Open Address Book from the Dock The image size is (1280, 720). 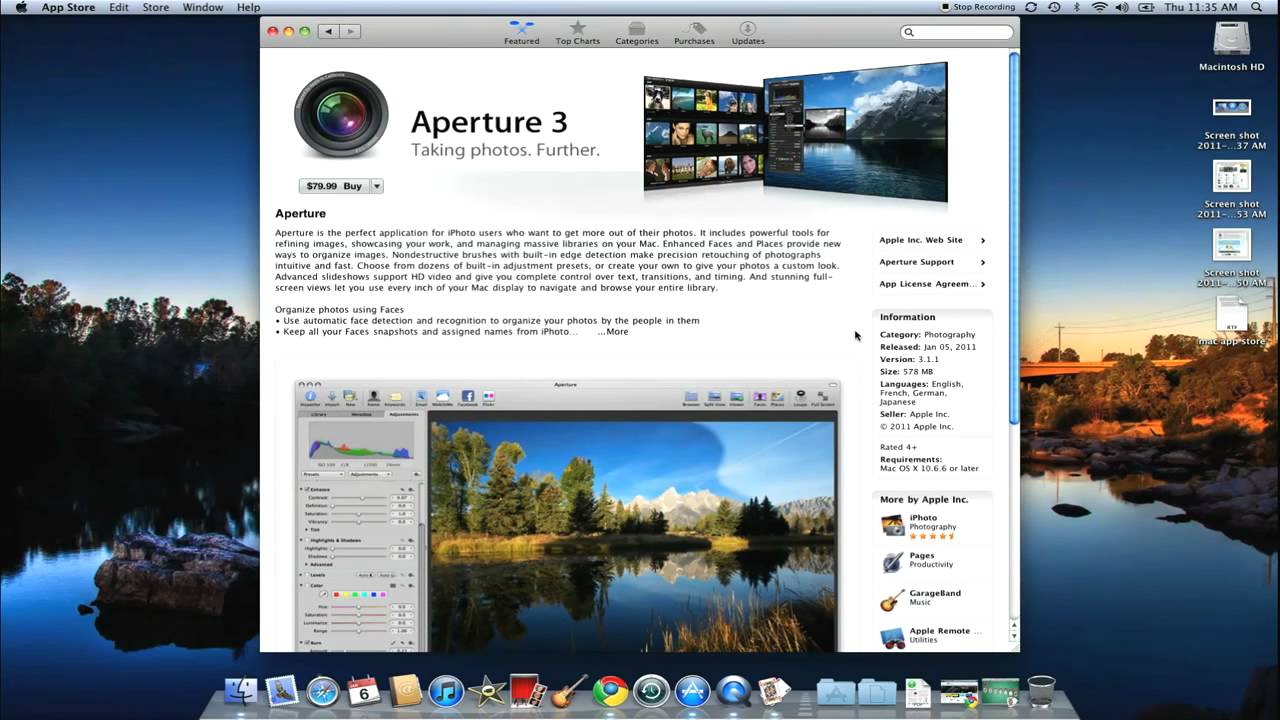(x=405, y=691)
